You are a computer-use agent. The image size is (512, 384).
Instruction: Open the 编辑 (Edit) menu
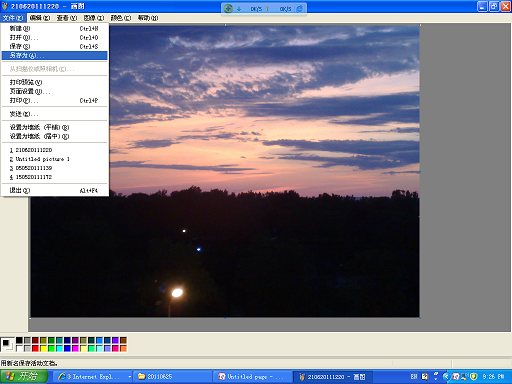pos(40,18)
